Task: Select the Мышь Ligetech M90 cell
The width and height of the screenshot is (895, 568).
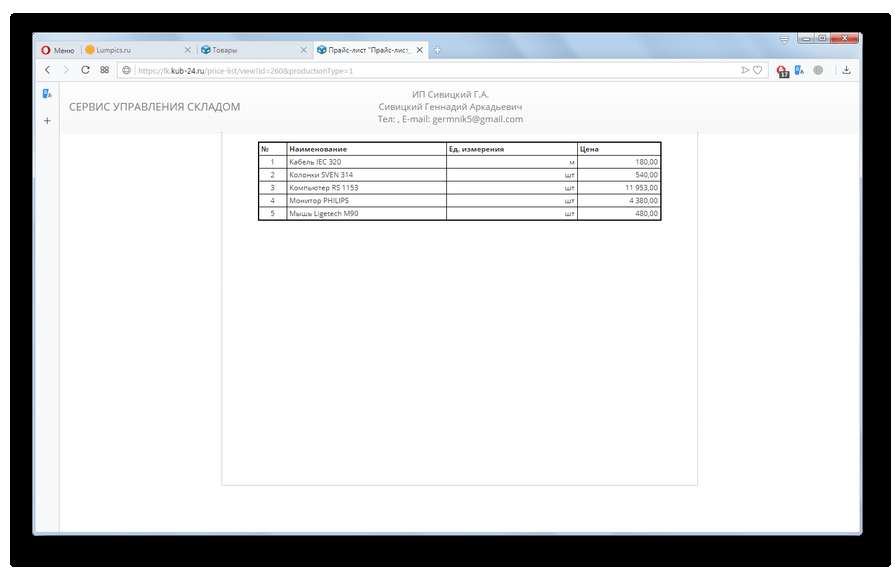Action: 366,213
